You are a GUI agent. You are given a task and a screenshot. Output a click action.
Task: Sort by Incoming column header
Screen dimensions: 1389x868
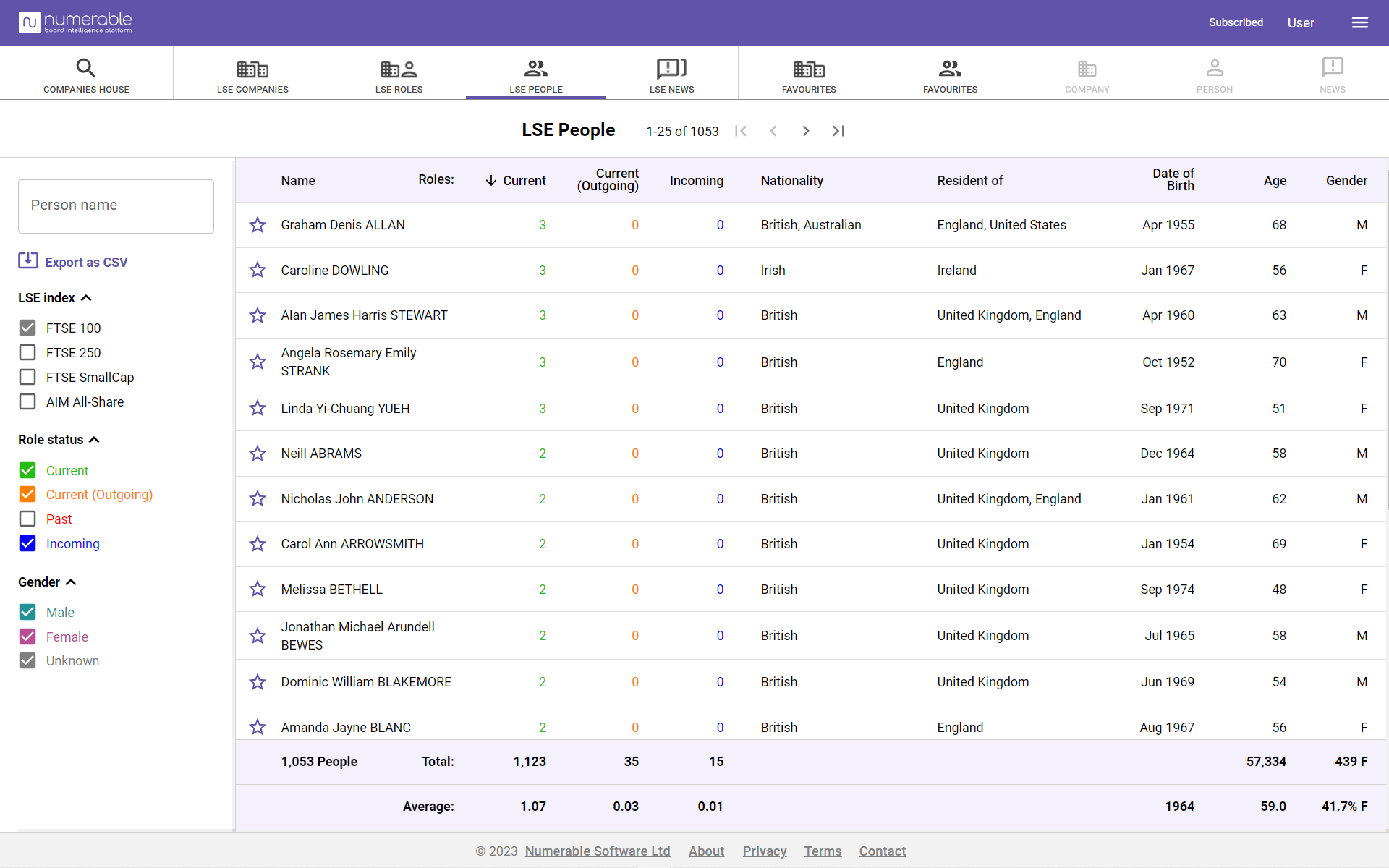(697, 181)
